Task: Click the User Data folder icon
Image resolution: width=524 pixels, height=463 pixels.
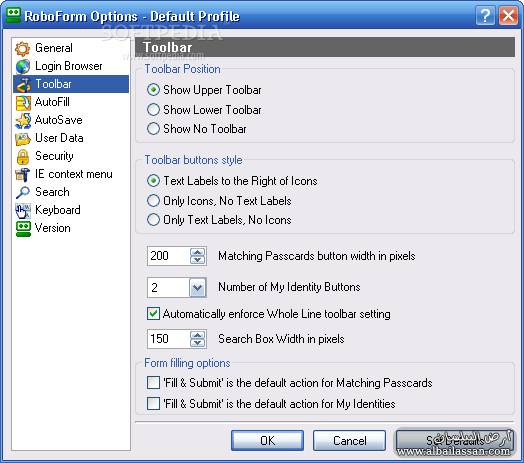Action: (22, 138)
